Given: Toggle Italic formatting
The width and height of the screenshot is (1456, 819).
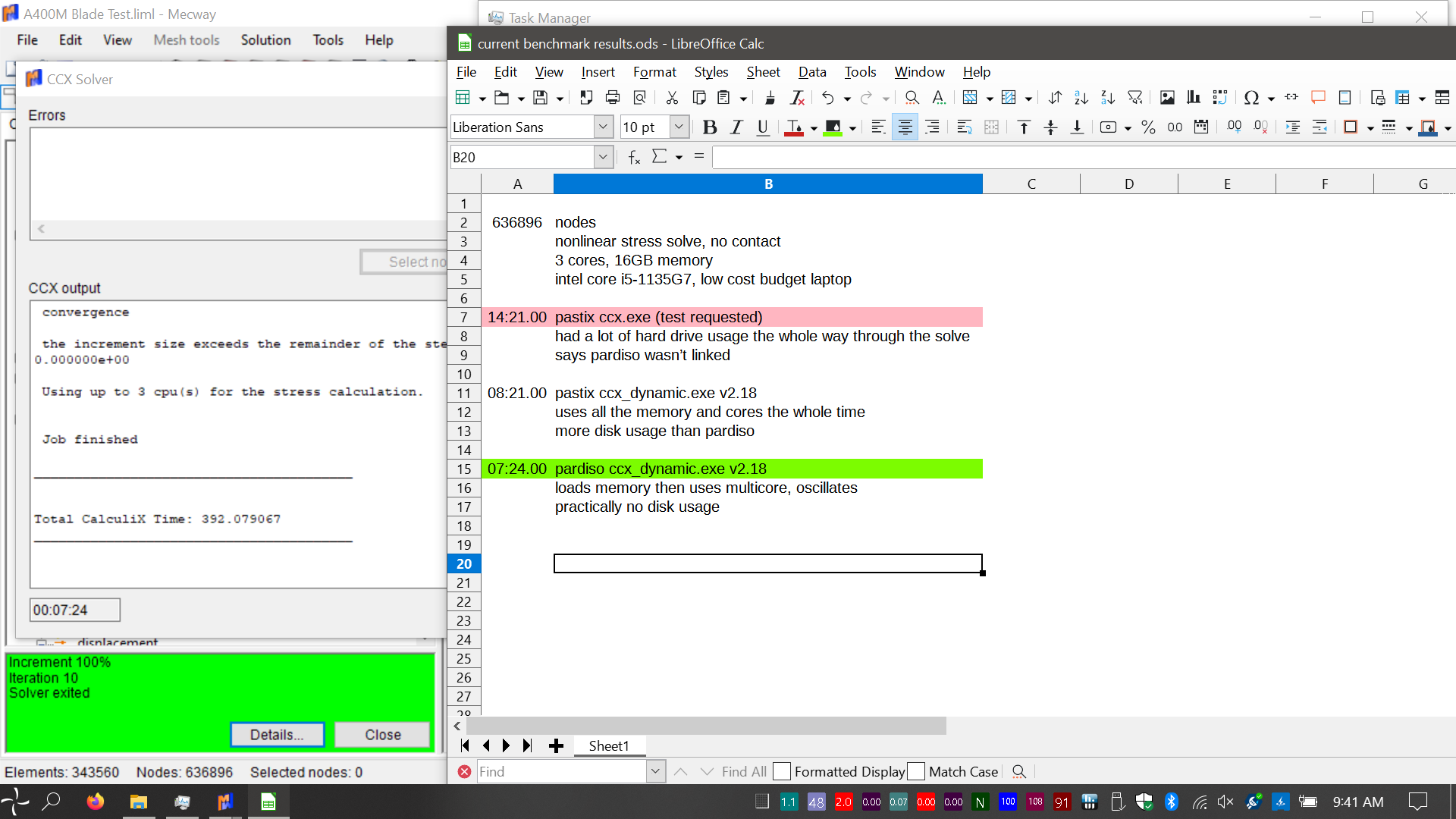Looking at the screenshot, I should point(736,127).
